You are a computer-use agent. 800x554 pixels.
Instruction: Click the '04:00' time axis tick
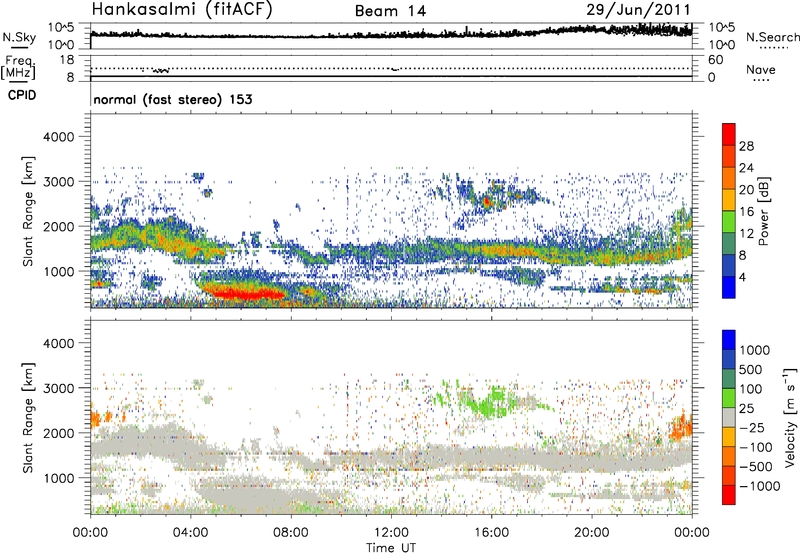coord(190,533)
